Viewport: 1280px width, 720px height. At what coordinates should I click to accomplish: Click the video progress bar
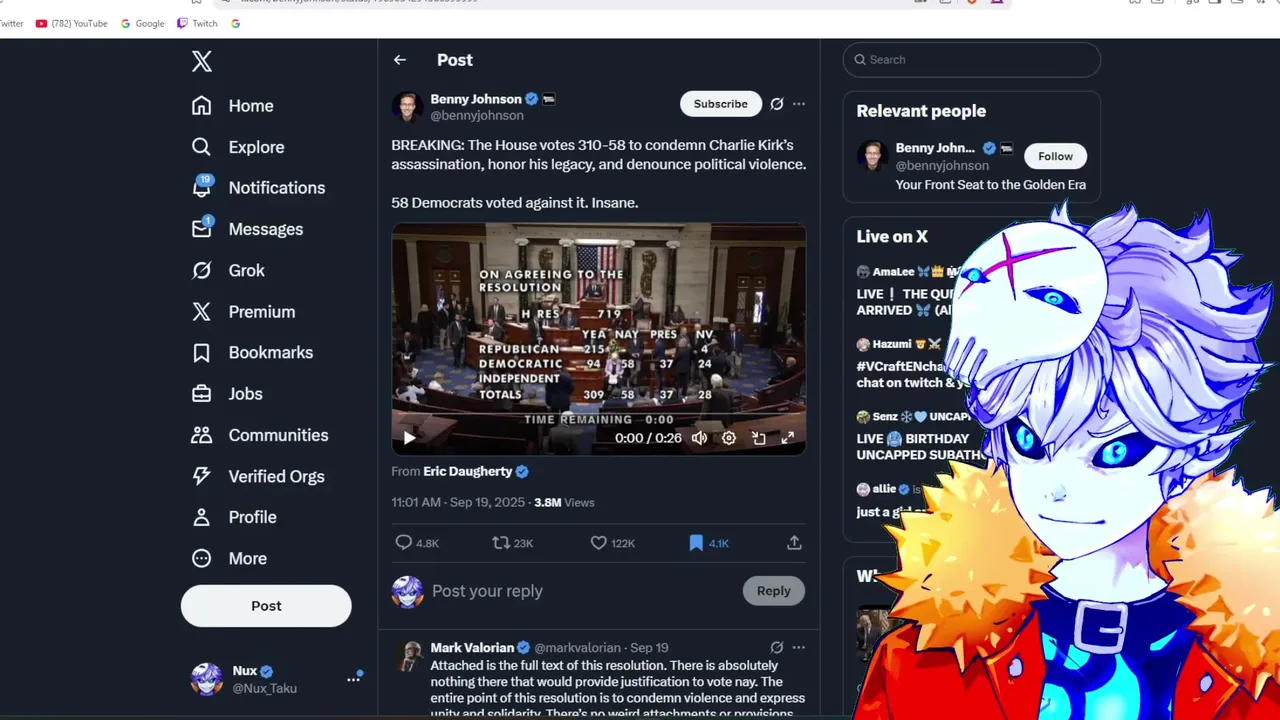[598, 416]
